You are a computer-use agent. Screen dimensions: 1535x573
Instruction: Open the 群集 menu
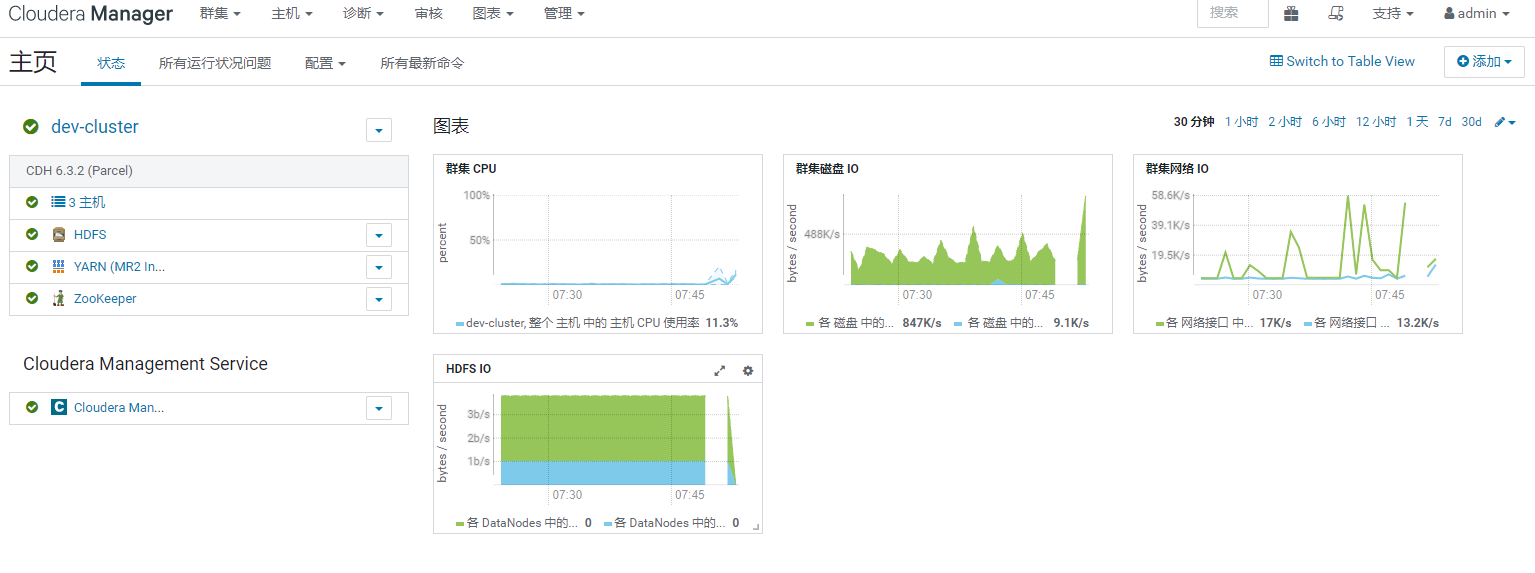pos(221,13)
